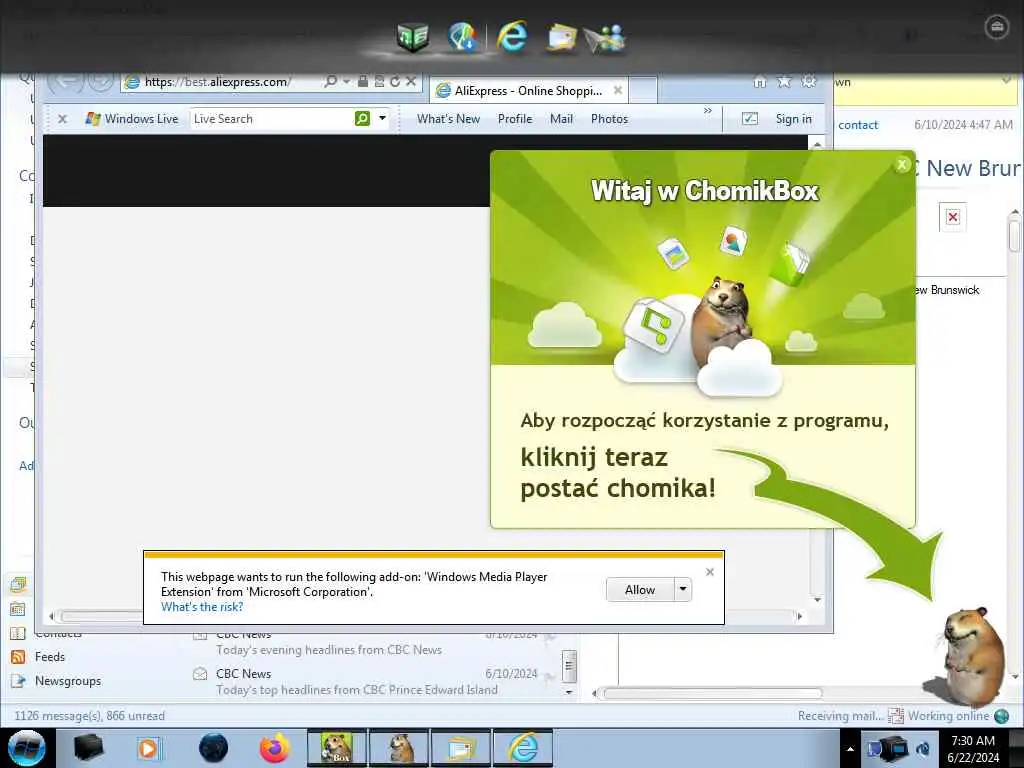Click the blocked image red X placeholder
The image size is (1024, 768).
[x=953, y=217]
